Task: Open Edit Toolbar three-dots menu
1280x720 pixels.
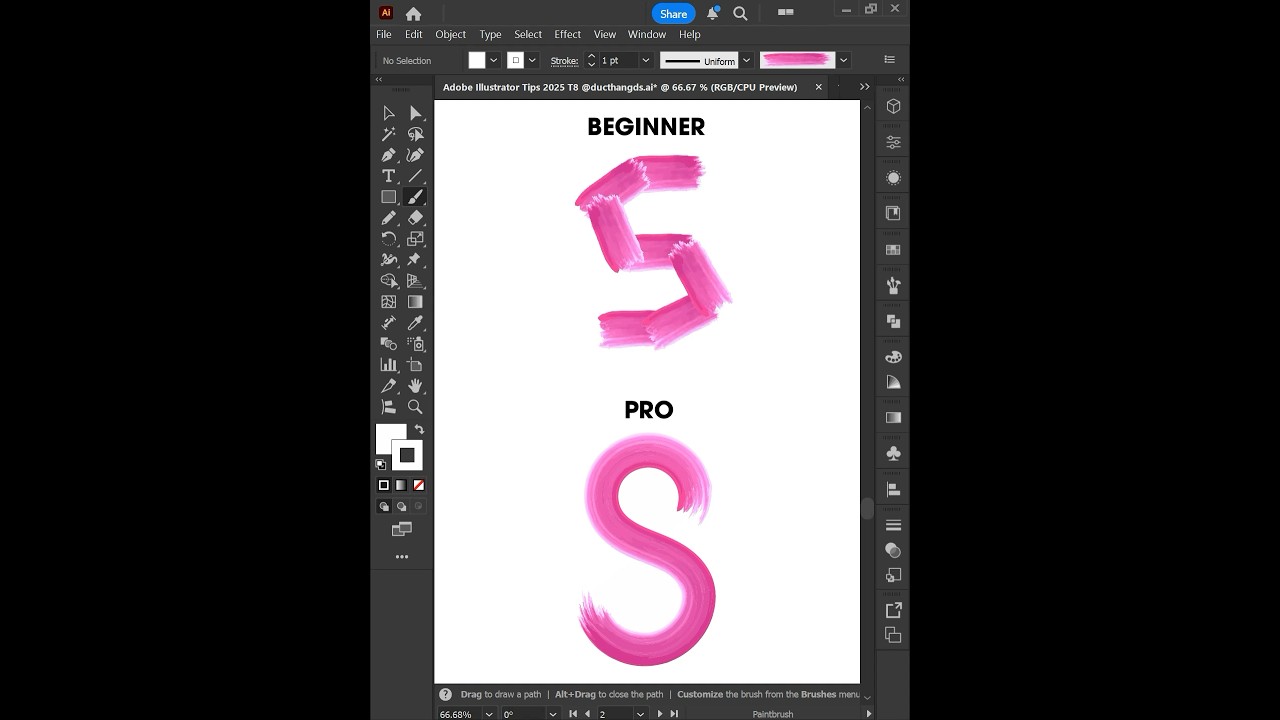Action: 402,557
